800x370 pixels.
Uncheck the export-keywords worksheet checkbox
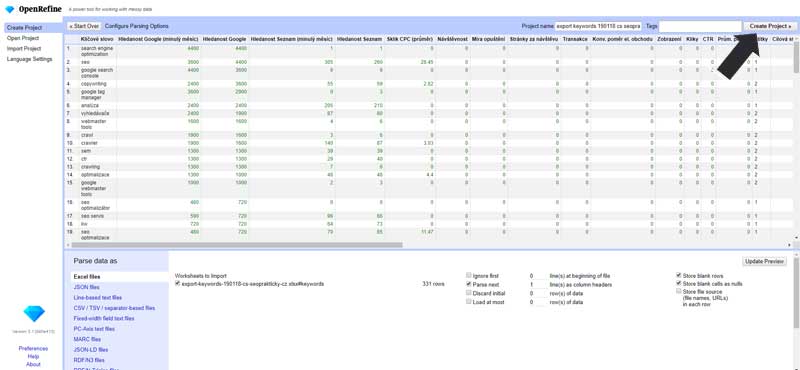click(178, 284)
